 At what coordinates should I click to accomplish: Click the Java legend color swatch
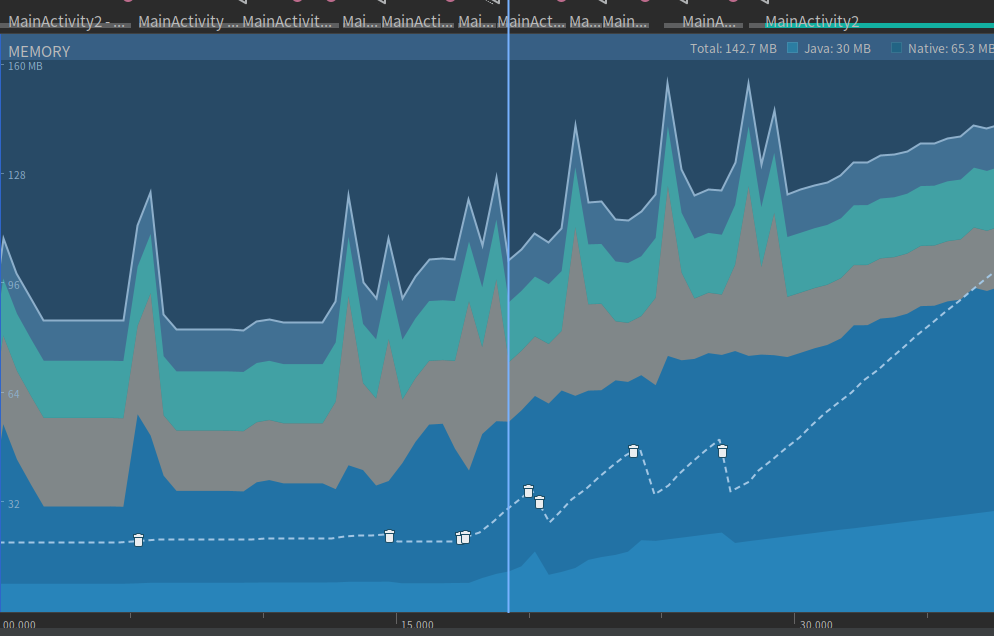click(793, 48)
